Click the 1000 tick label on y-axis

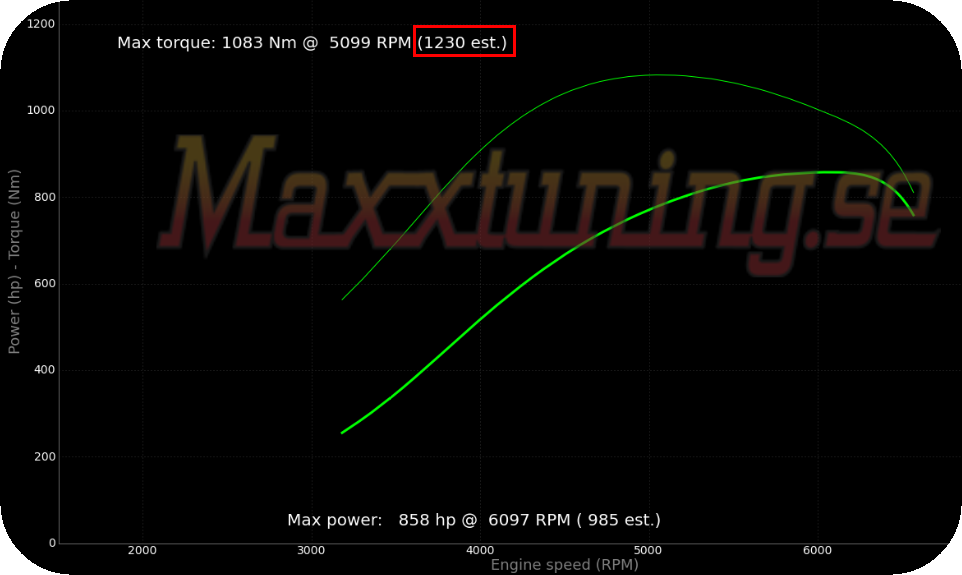click(40, 110)
